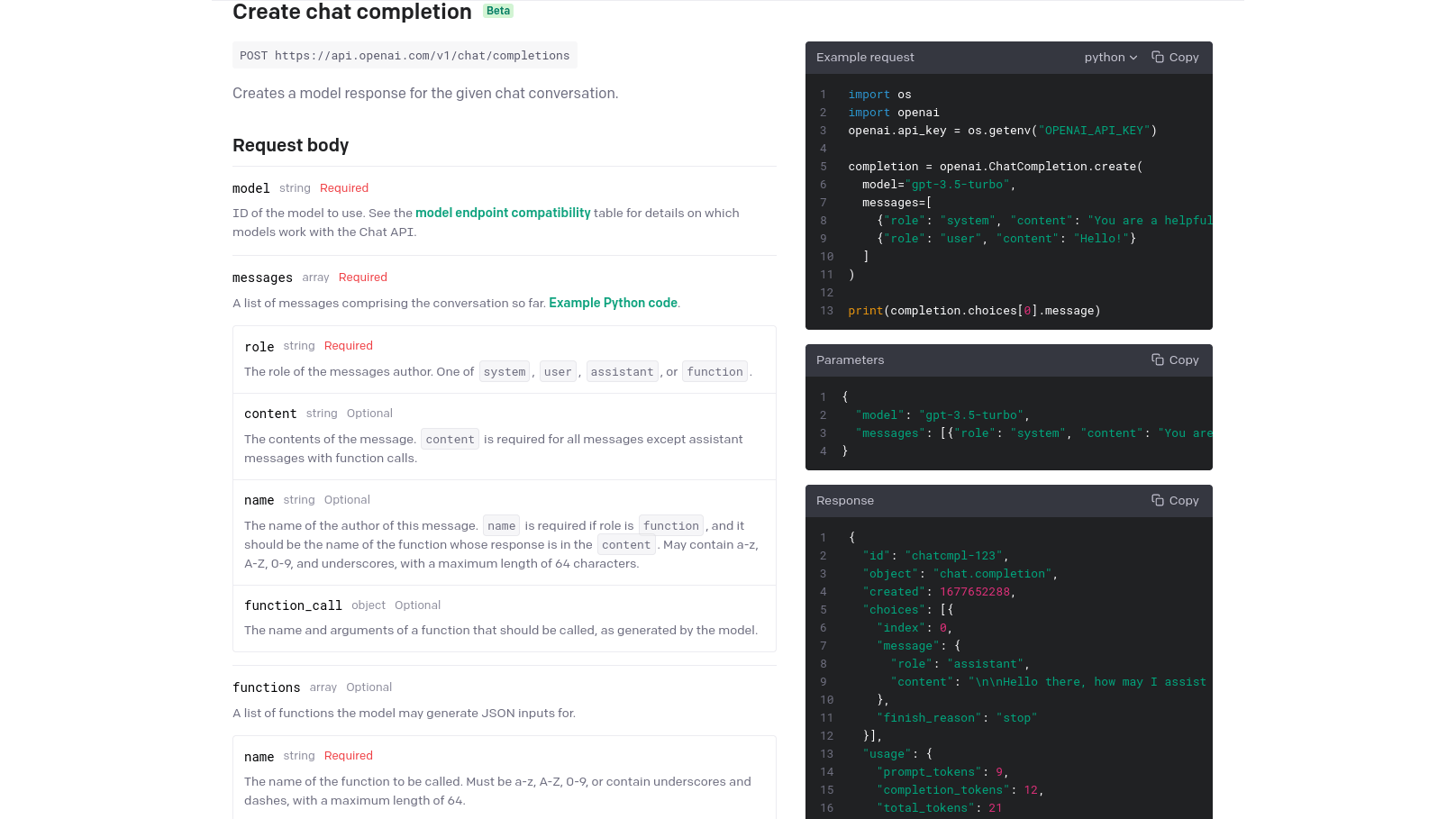The width and height of the screenshot is (1456, 819).
Task: Copy the Response JSON block
Action: point(1175,500)
